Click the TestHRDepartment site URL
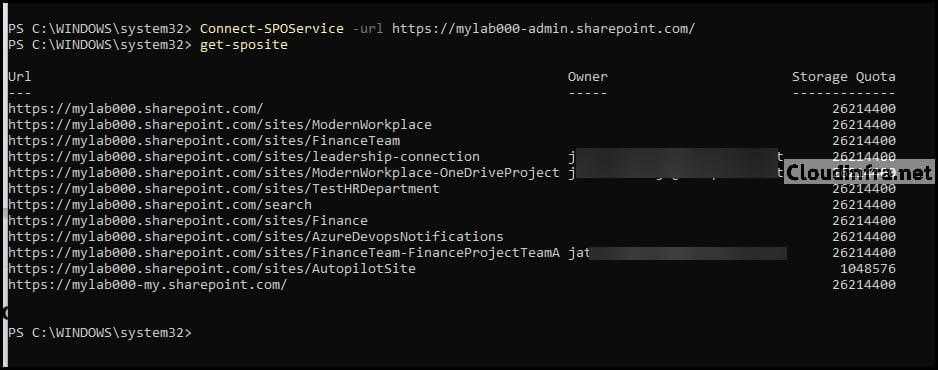The width and height of the screenshot is (938, 370). (224, 189)
